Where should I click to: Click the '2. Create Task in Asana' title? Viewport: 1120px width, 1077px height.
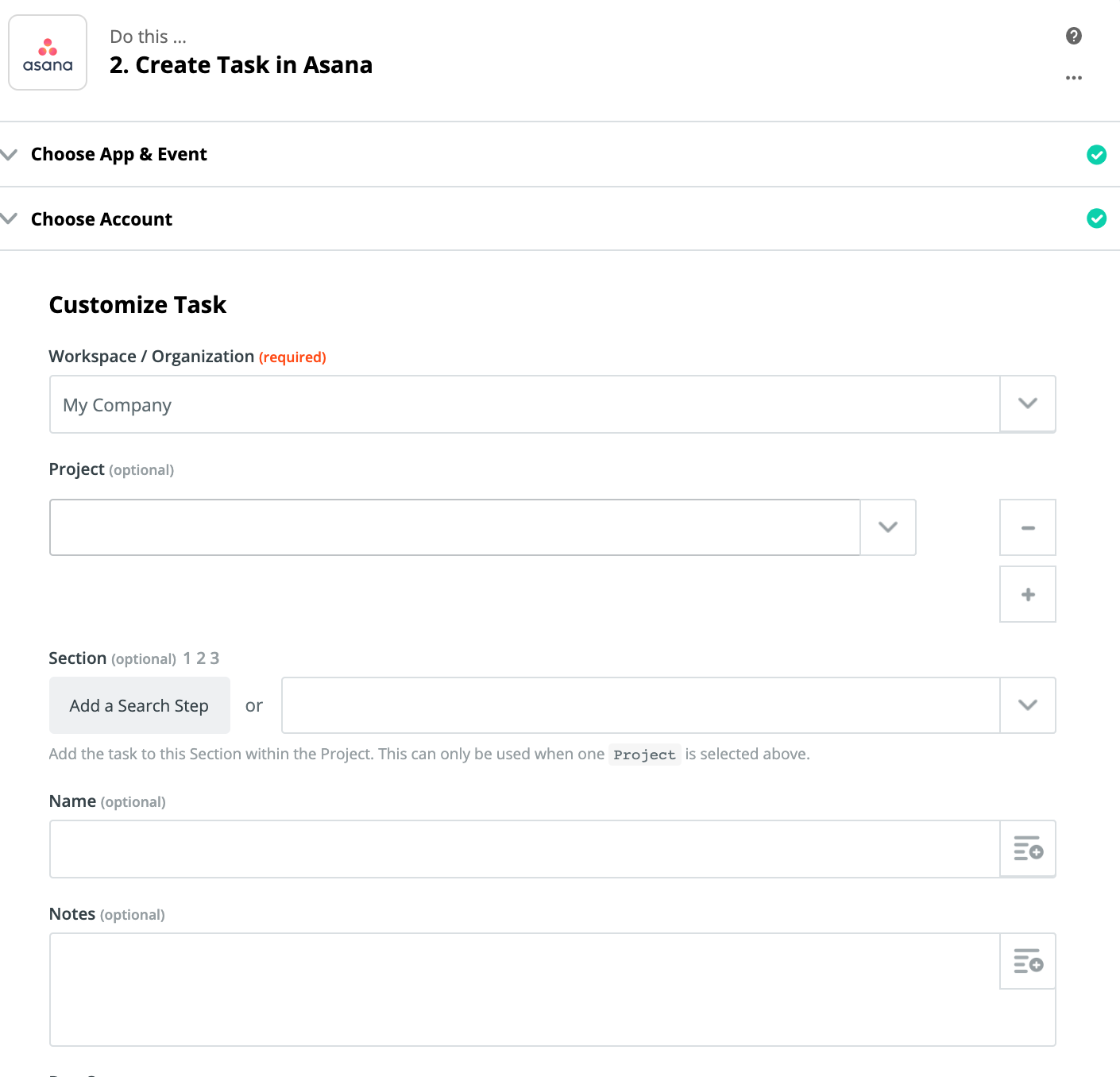pyautogui.click(x=241, y=65)
